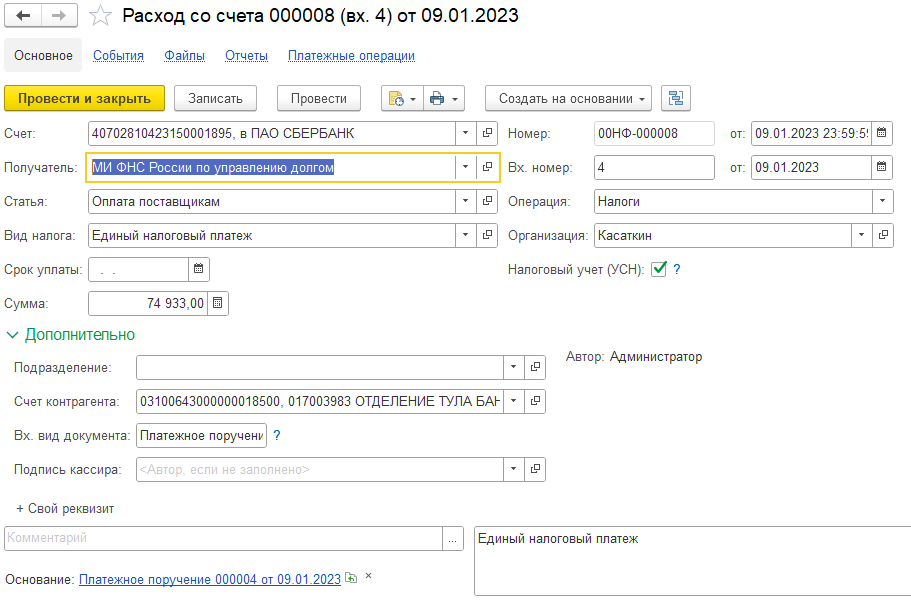Viewport: 911px width, 605px height.
Task: Open calendar for the Вх. номер date
Action: pos(881,167)
